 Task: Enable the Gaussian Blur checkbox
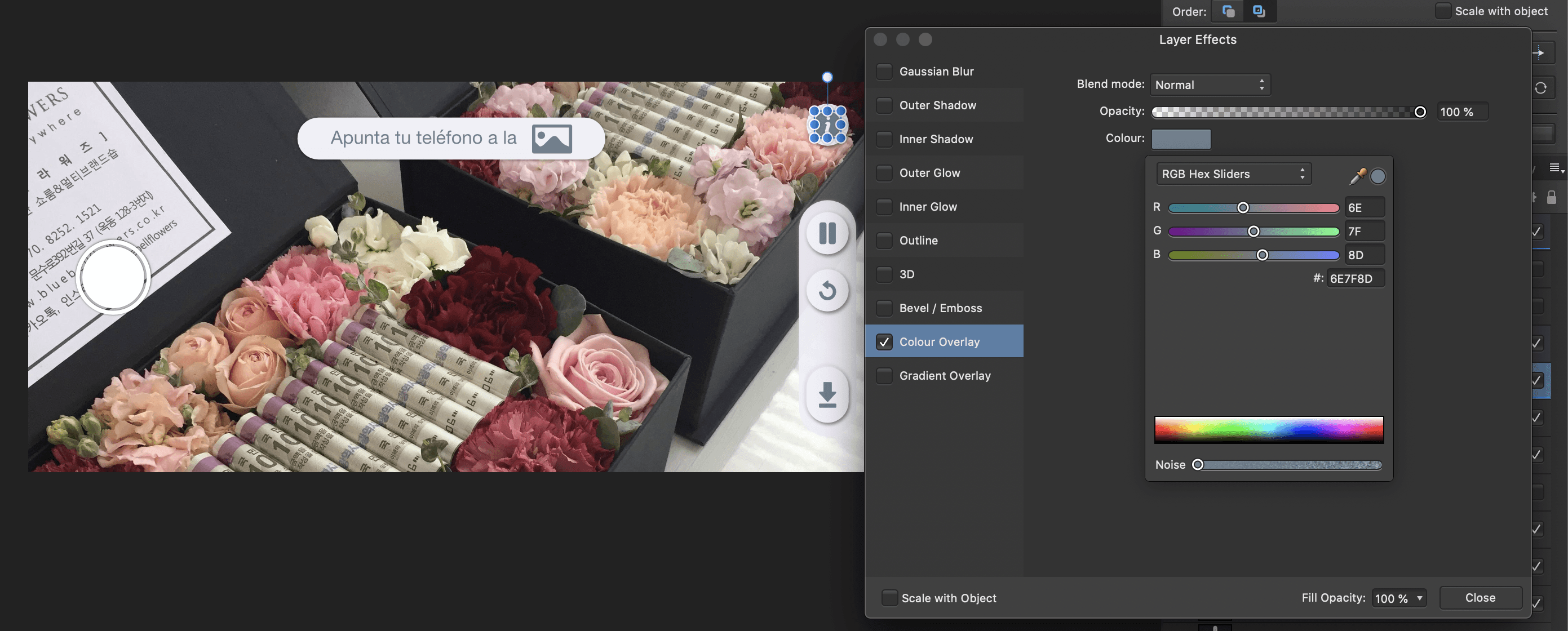coord(884,71)
